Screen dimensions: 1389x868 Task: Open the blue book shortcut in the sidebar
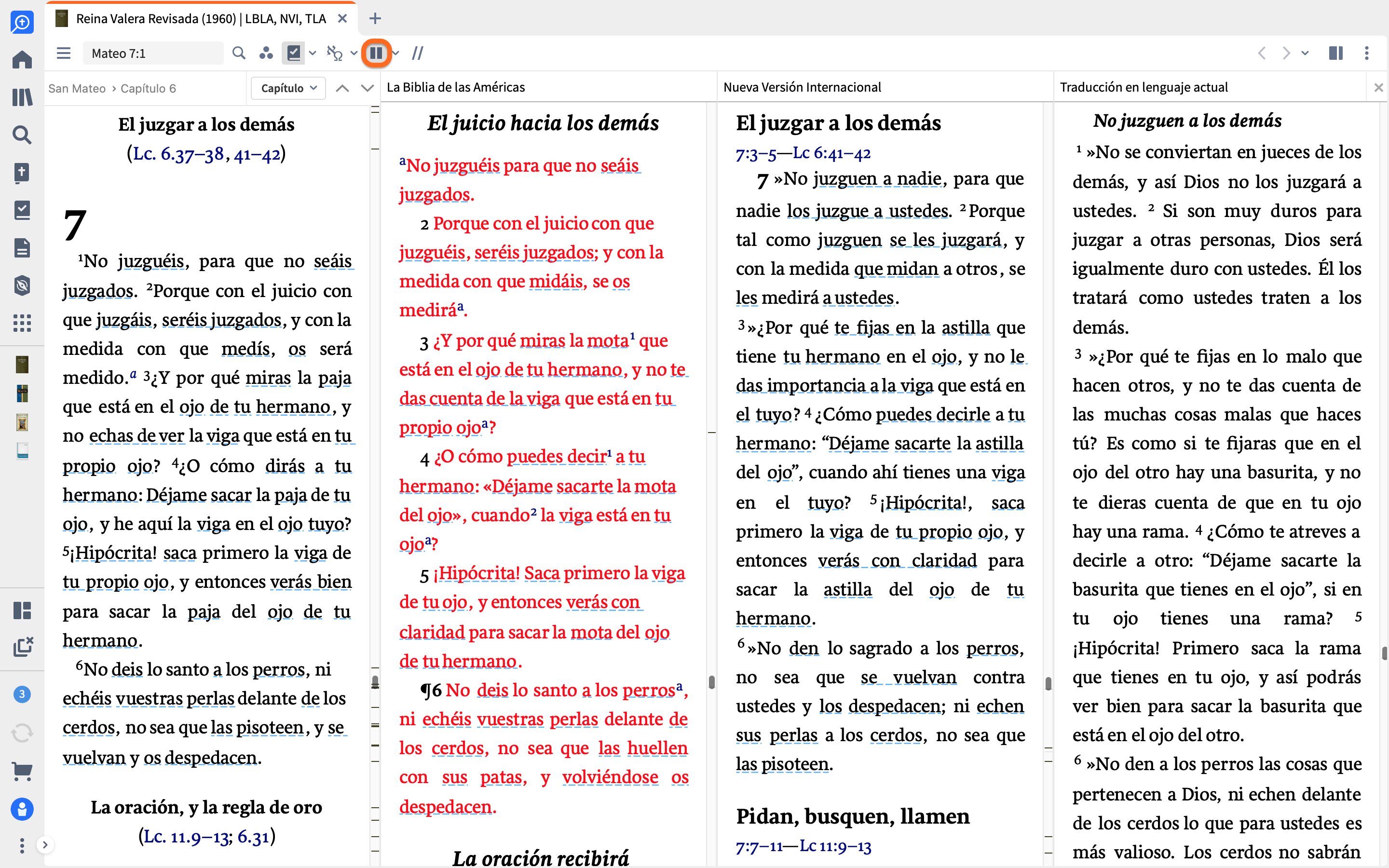tap(22, 394)
